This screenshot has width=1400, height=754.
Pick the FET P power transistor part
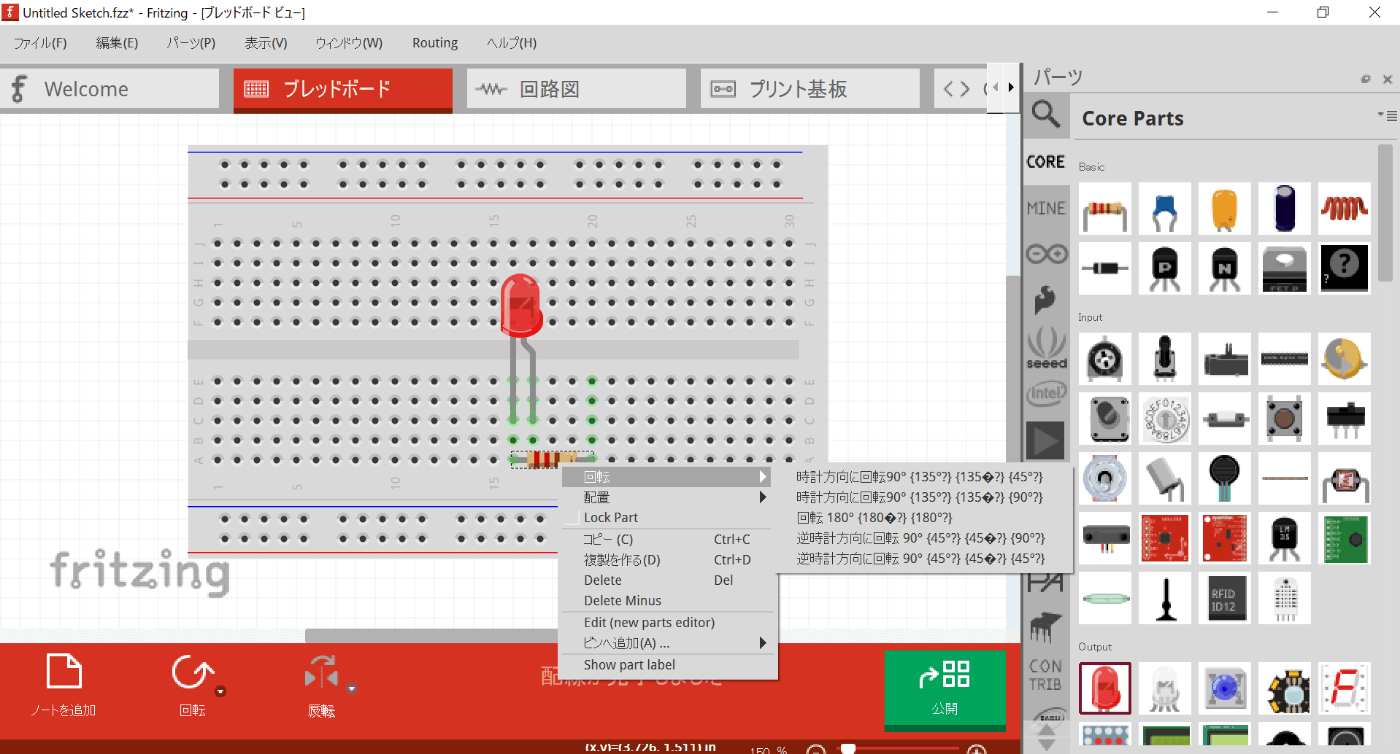click(x=1285, y=268)
